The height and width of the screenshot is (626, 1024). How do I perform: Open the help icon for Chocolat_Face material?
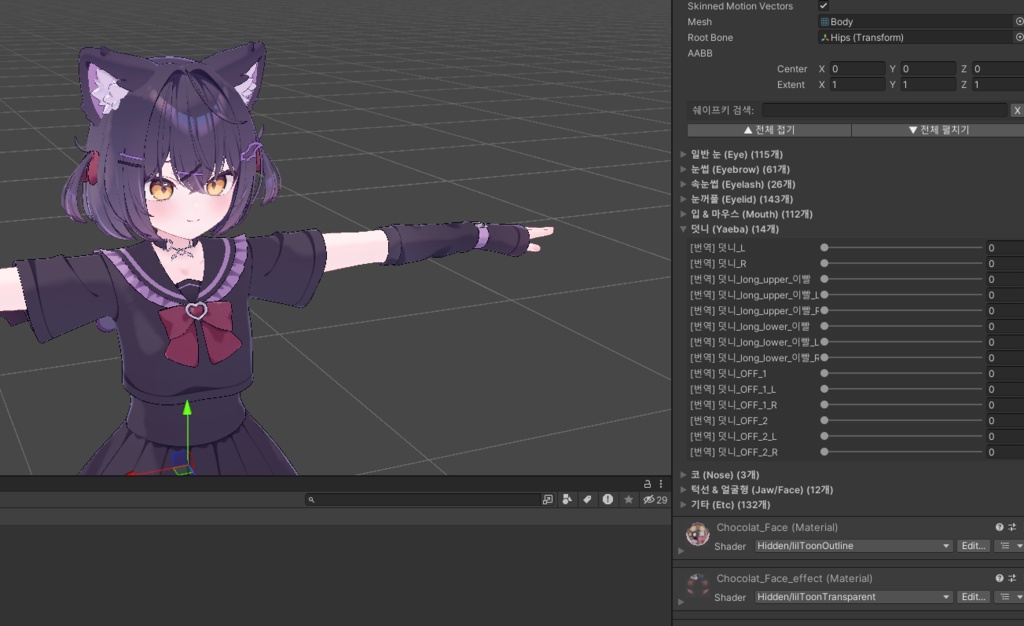pos(999,527)
